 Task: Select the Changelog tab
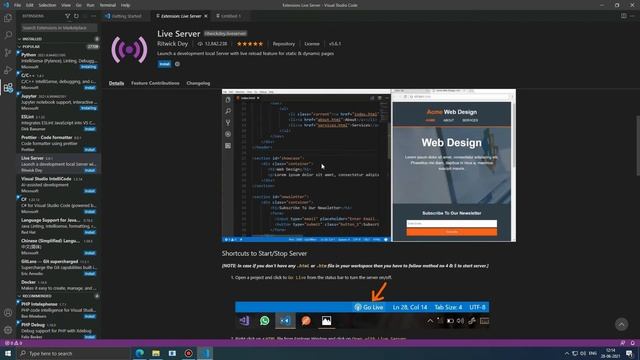pyautogui.click(x=198, y=83)
